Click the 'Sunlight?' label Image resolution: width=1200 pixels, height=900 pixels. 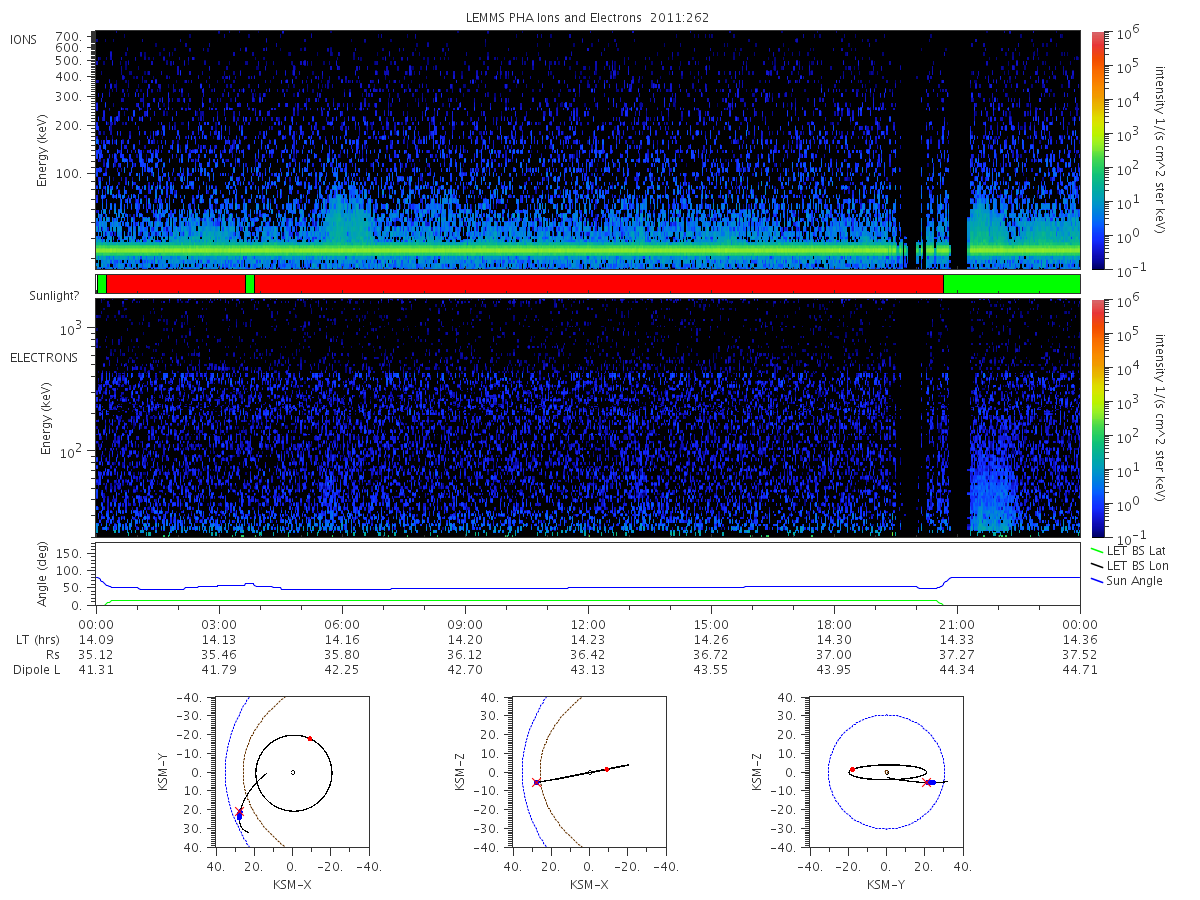[x=56, y=297]
